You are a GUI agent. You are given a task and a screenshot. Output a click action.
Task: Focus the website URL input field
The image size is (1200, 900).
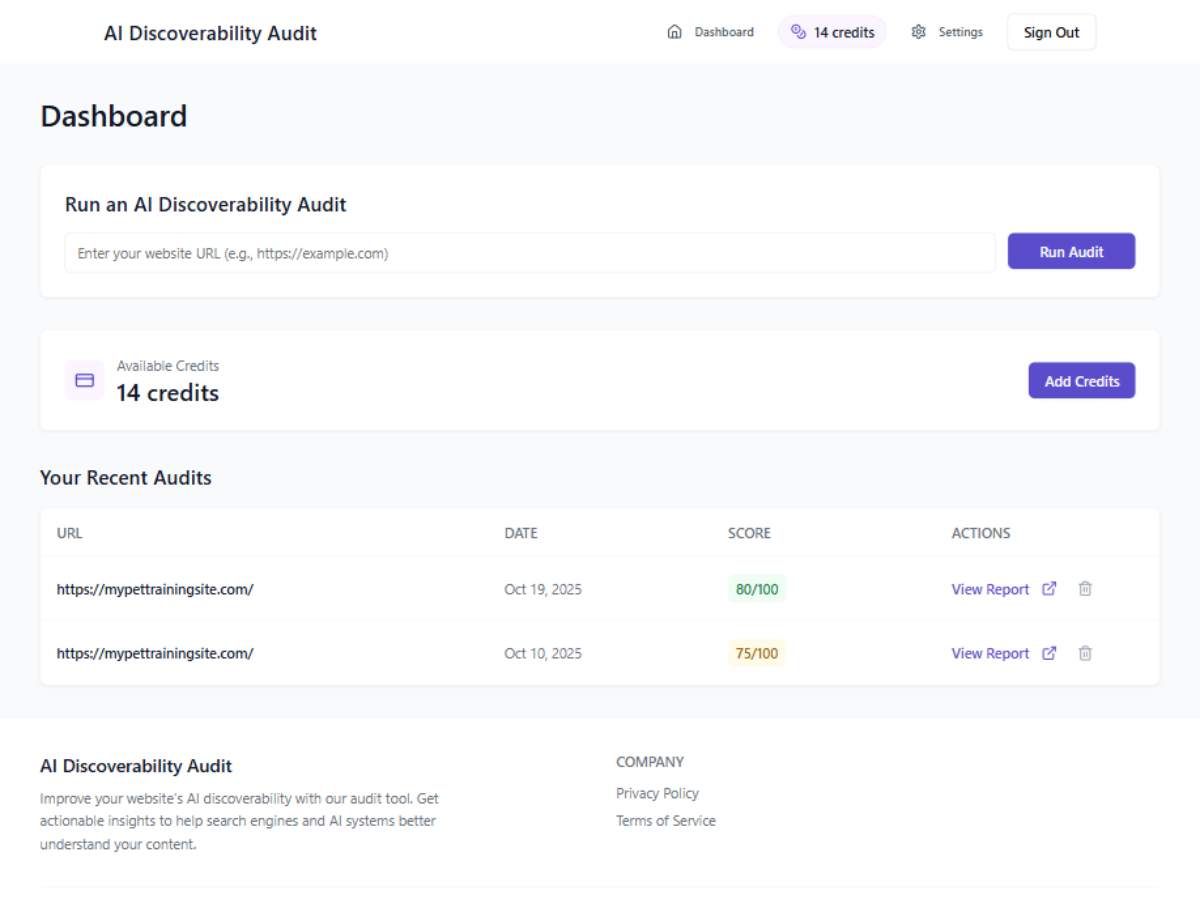pyautogui.click(x=530, y=253)
